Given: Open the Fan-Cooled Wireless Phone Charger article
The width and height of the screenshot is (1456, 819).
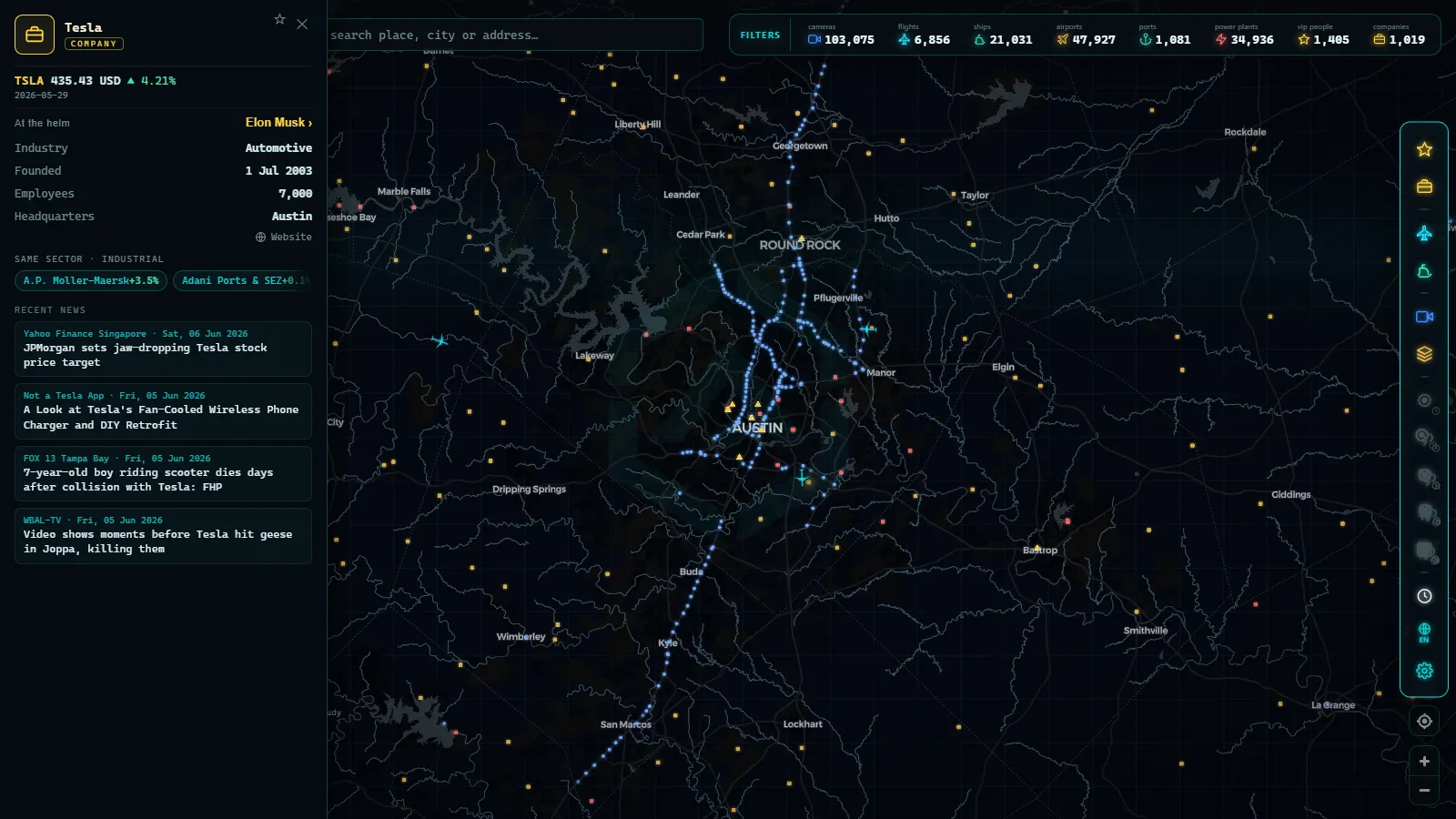Looking at the screenshot, I should [x=163, y=410].
